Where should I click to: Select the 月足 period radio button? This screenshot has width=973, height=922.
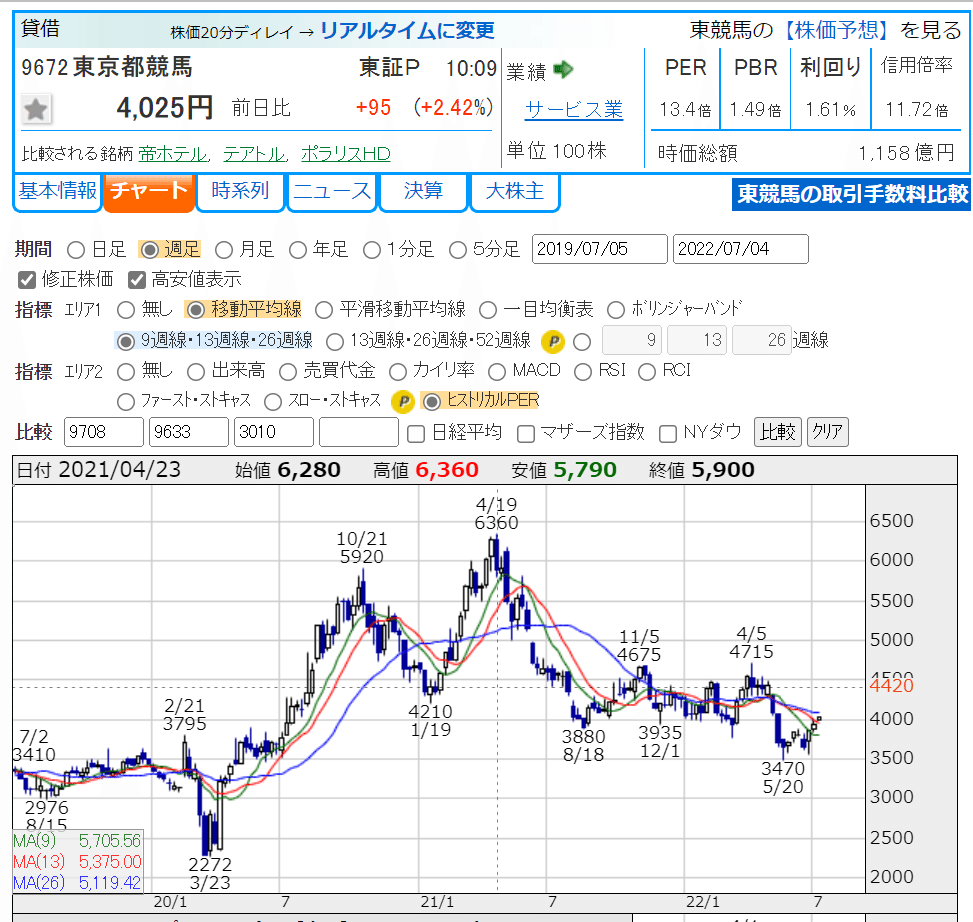click(x=223, y=250)
